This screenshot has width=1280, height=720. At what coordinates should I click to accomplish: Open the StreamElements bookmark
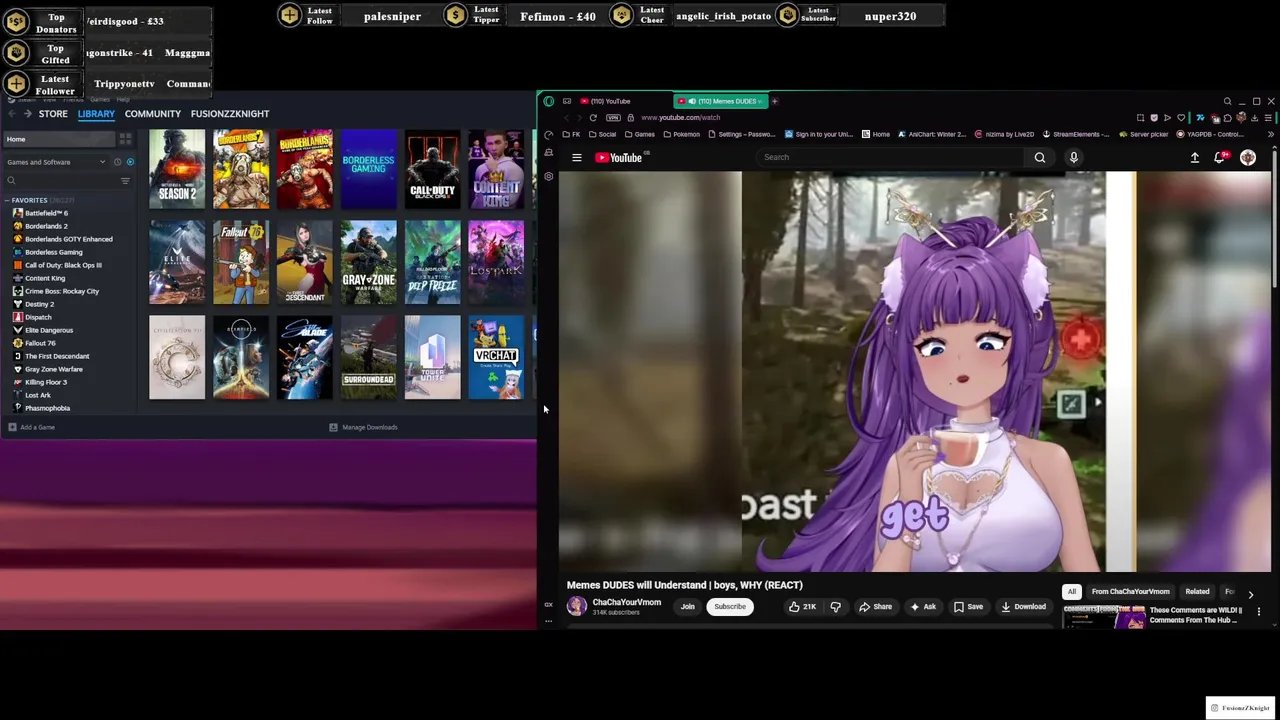[x=1075, y=134]
